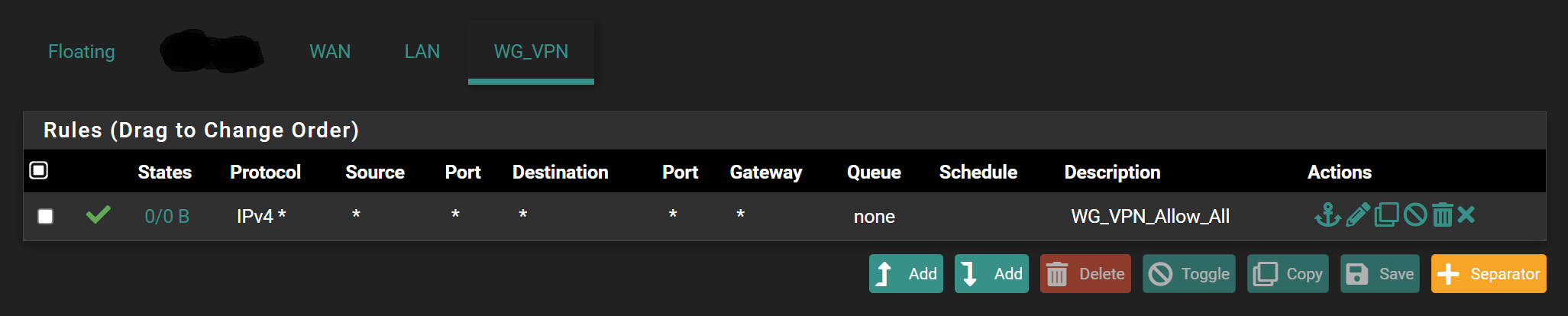This screenshot has width=1568, height=316.
Task: Save the rule order changes
Action: tap(1379, 274)
